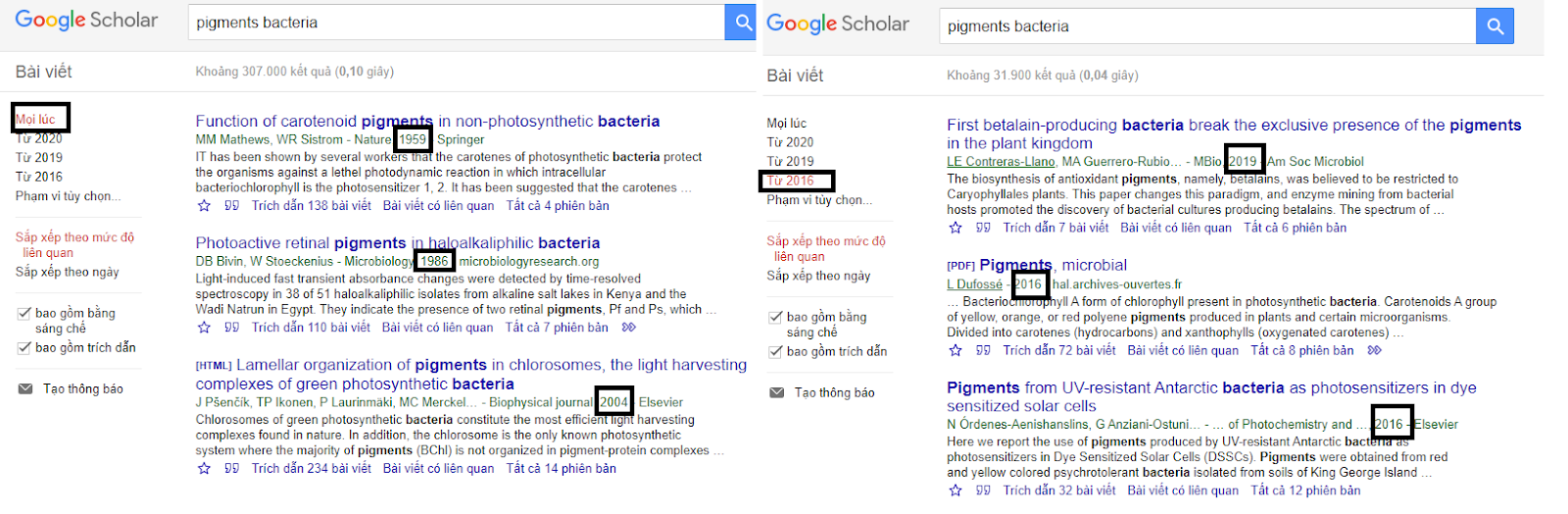Viewport: 1568px width, 514px height.
Task: Click envelope alert icon in right sidebar
Action: (x=777, y=392)
